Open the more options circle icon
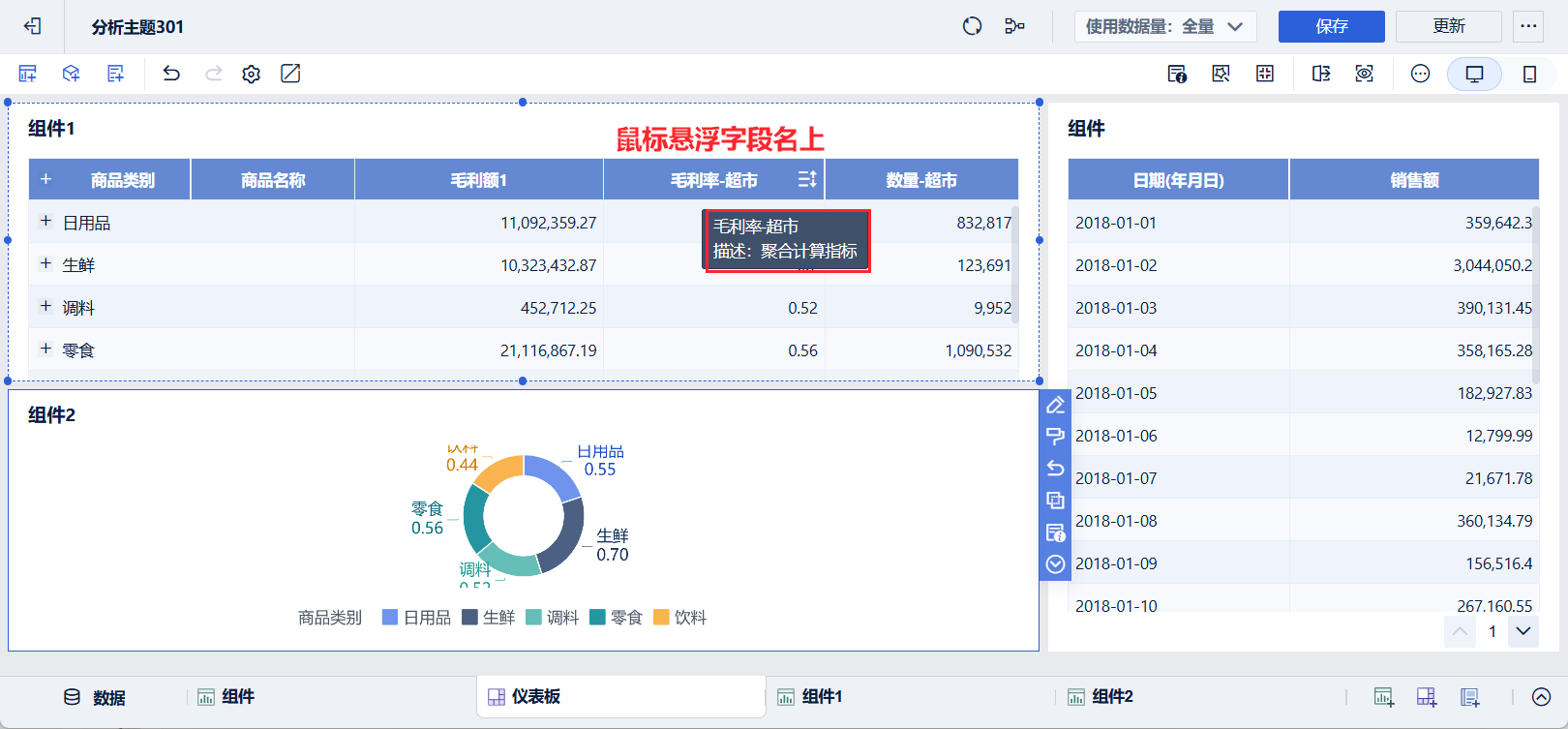Screen dimensions: 1568x729 pyautogui.click(x=1420, y=74)
